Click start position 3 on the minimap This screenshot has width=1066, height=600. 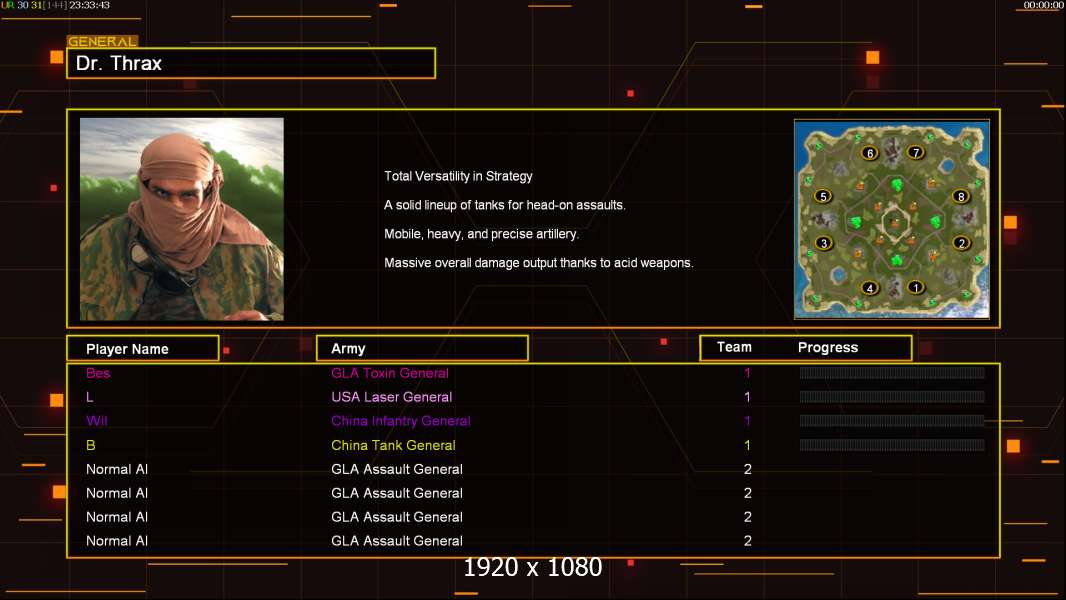pyautogui.click(x=824, y=243)
